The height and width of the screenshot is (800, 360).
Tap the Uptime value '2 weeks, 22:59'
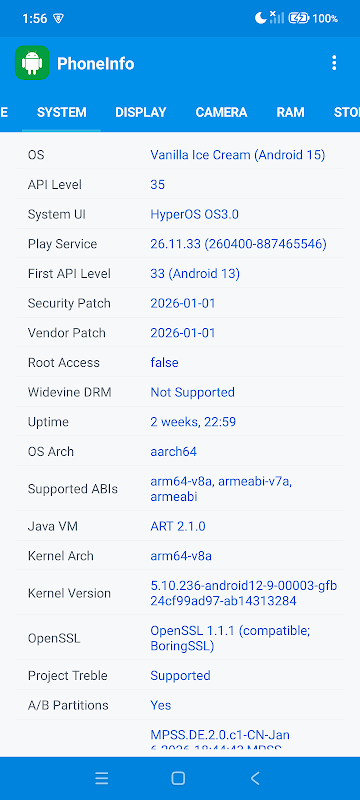pos(193,422)
